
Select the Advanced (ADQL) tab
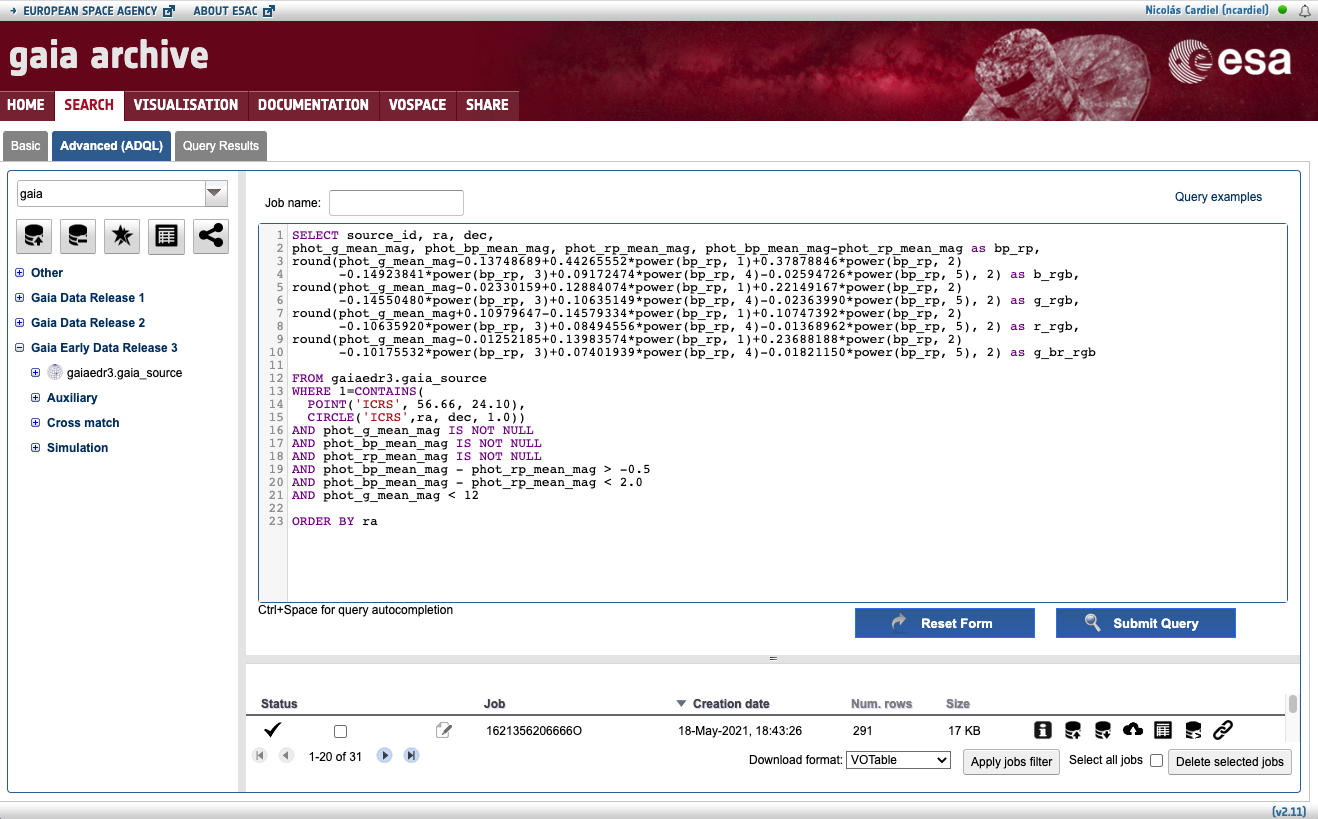[111, 146]
